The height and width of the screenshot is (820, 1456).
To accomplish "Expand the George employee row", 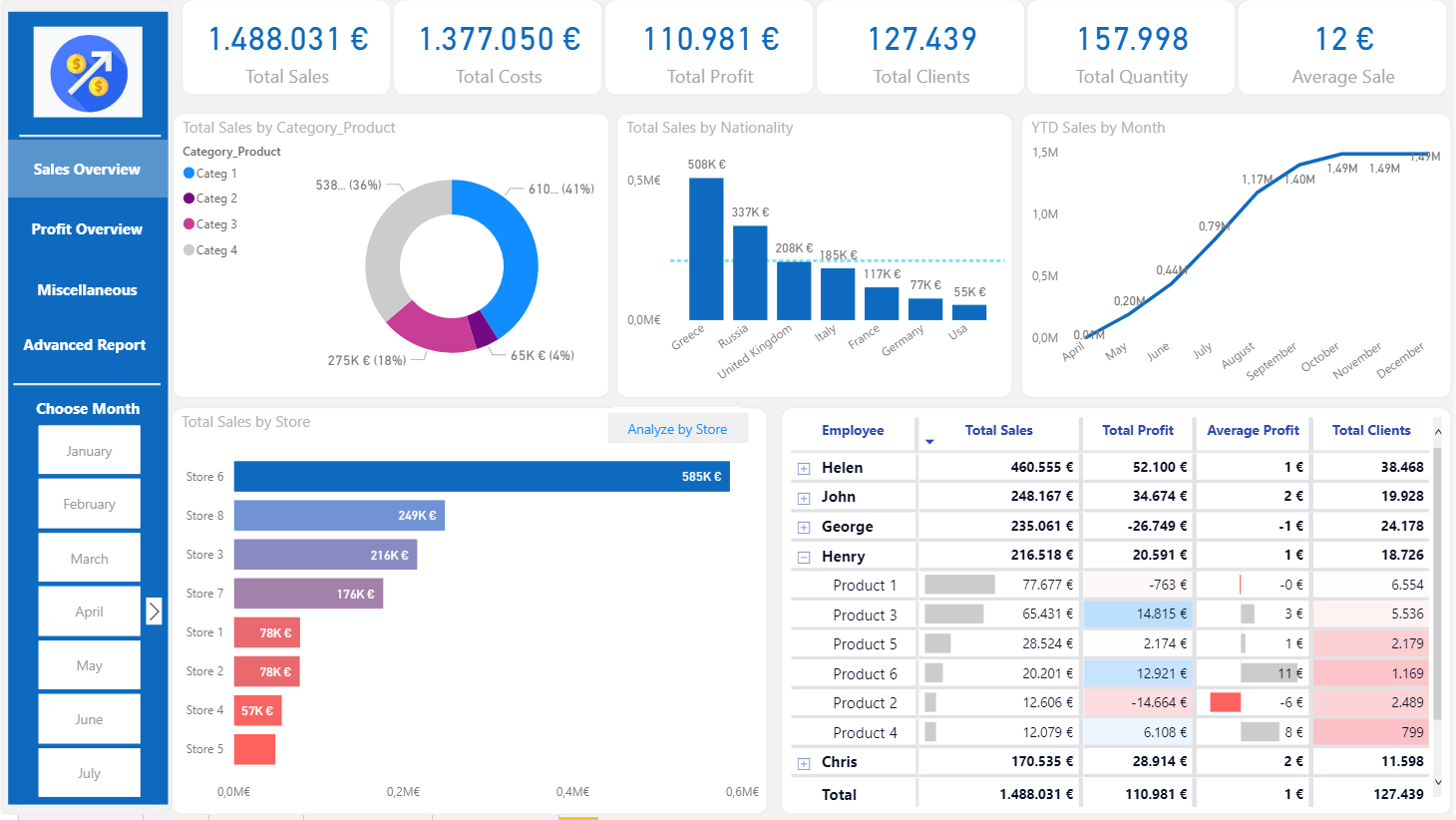I will pyautogui.click(x=804, y=528).
